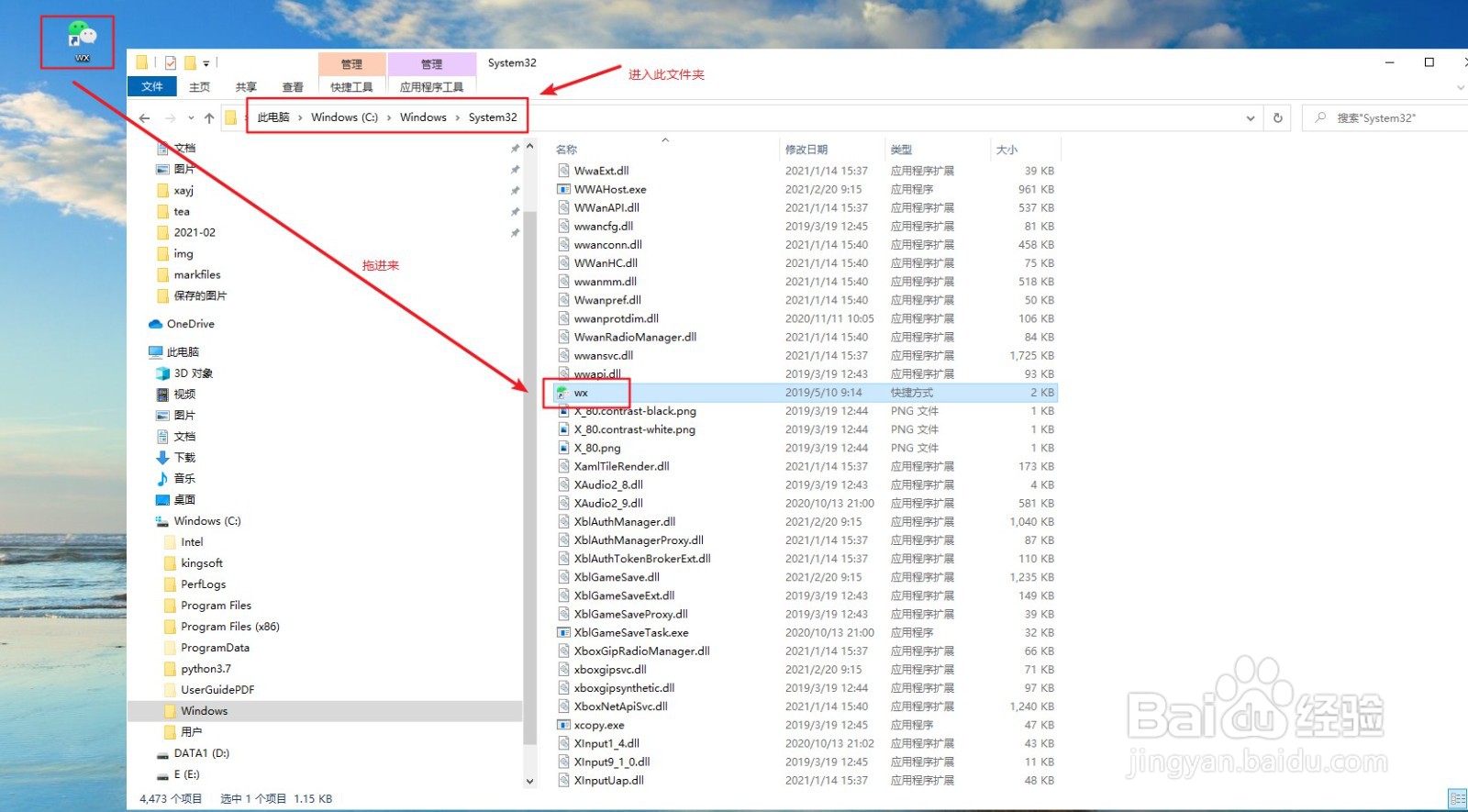Go back with the left arrow button
Screen dimensions: 1468x812
(x=144, y=117)
